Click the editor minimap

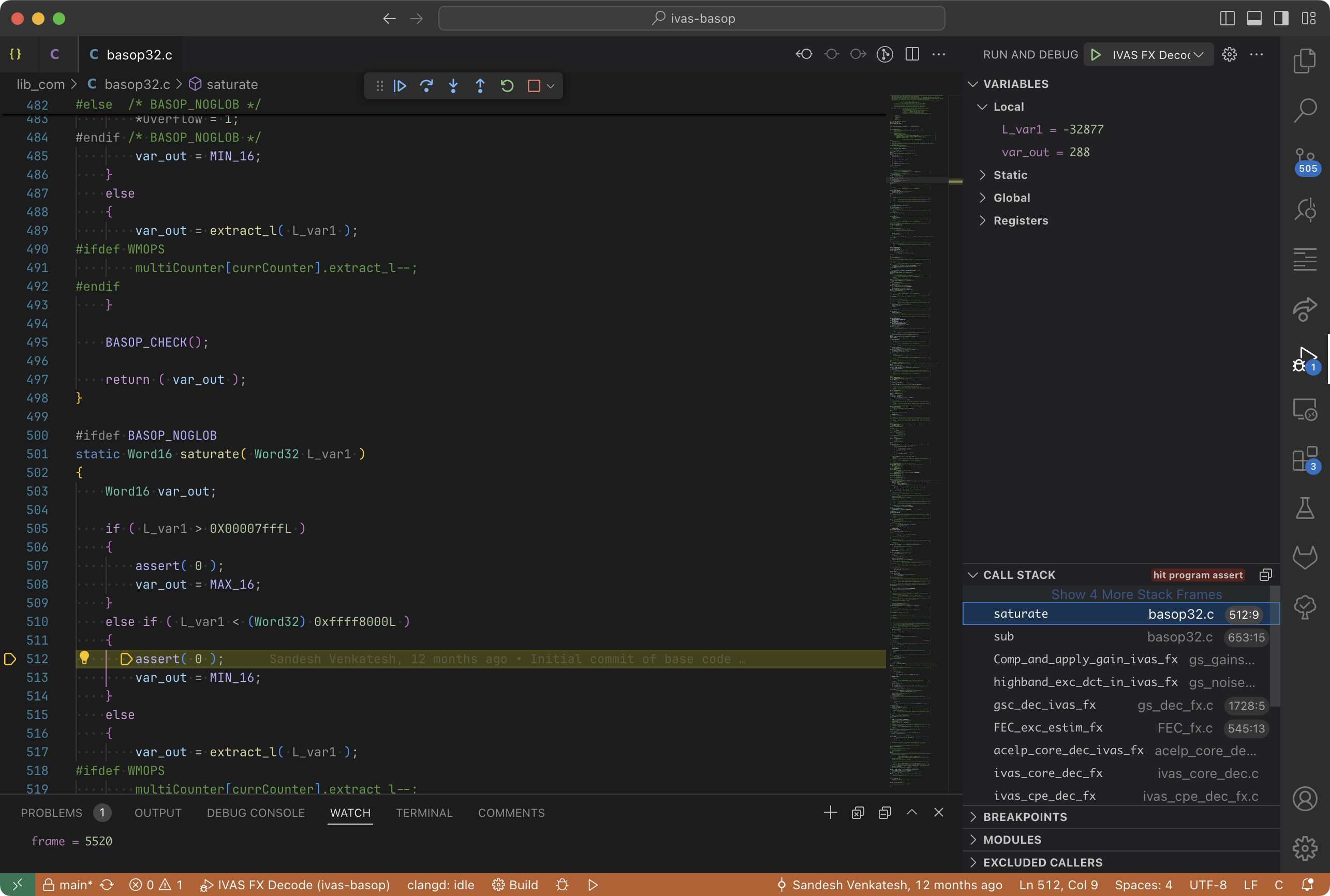[915, 400]
